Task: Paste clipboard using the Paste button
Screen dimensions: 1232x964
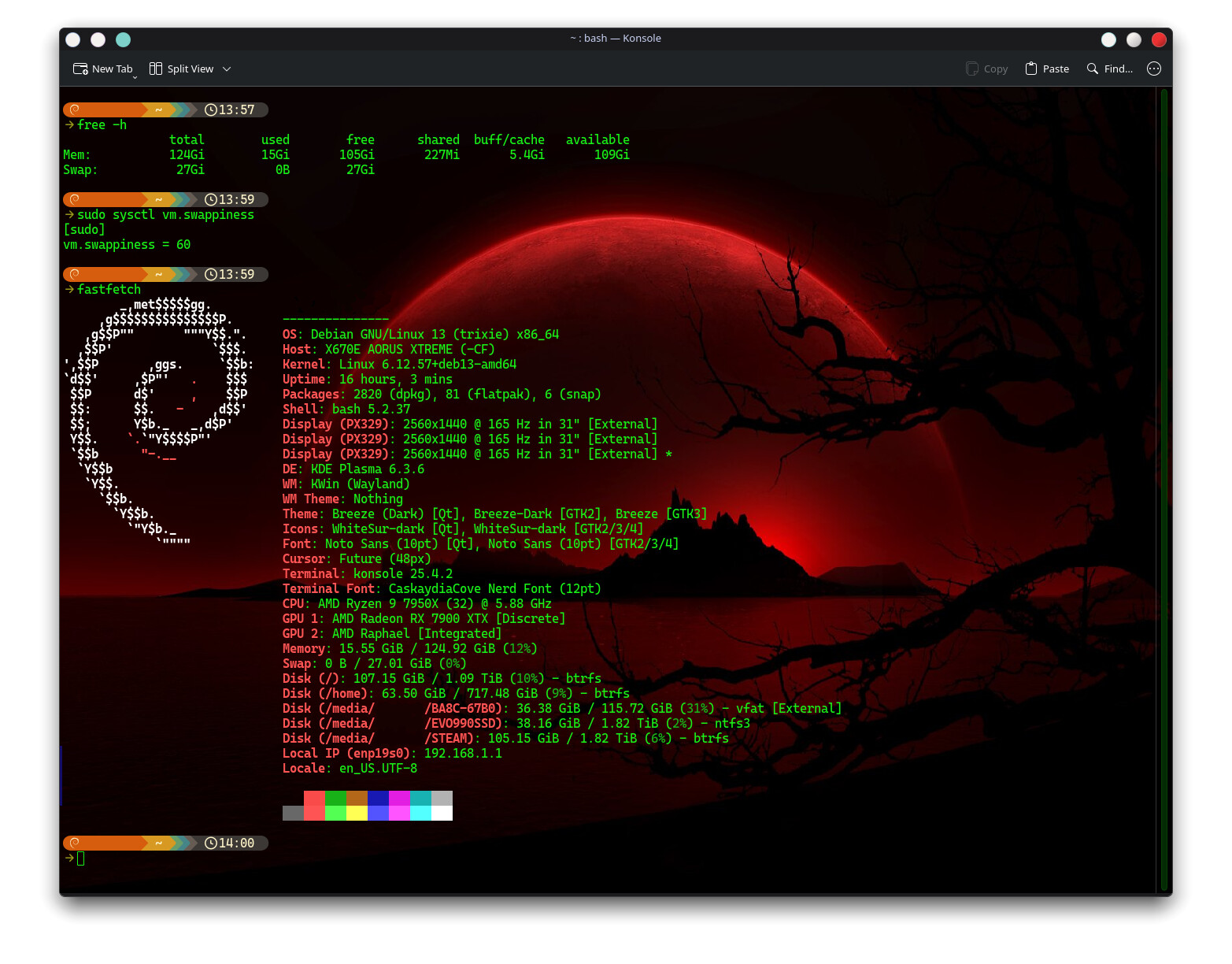Action: click(x=1047, y=69)
